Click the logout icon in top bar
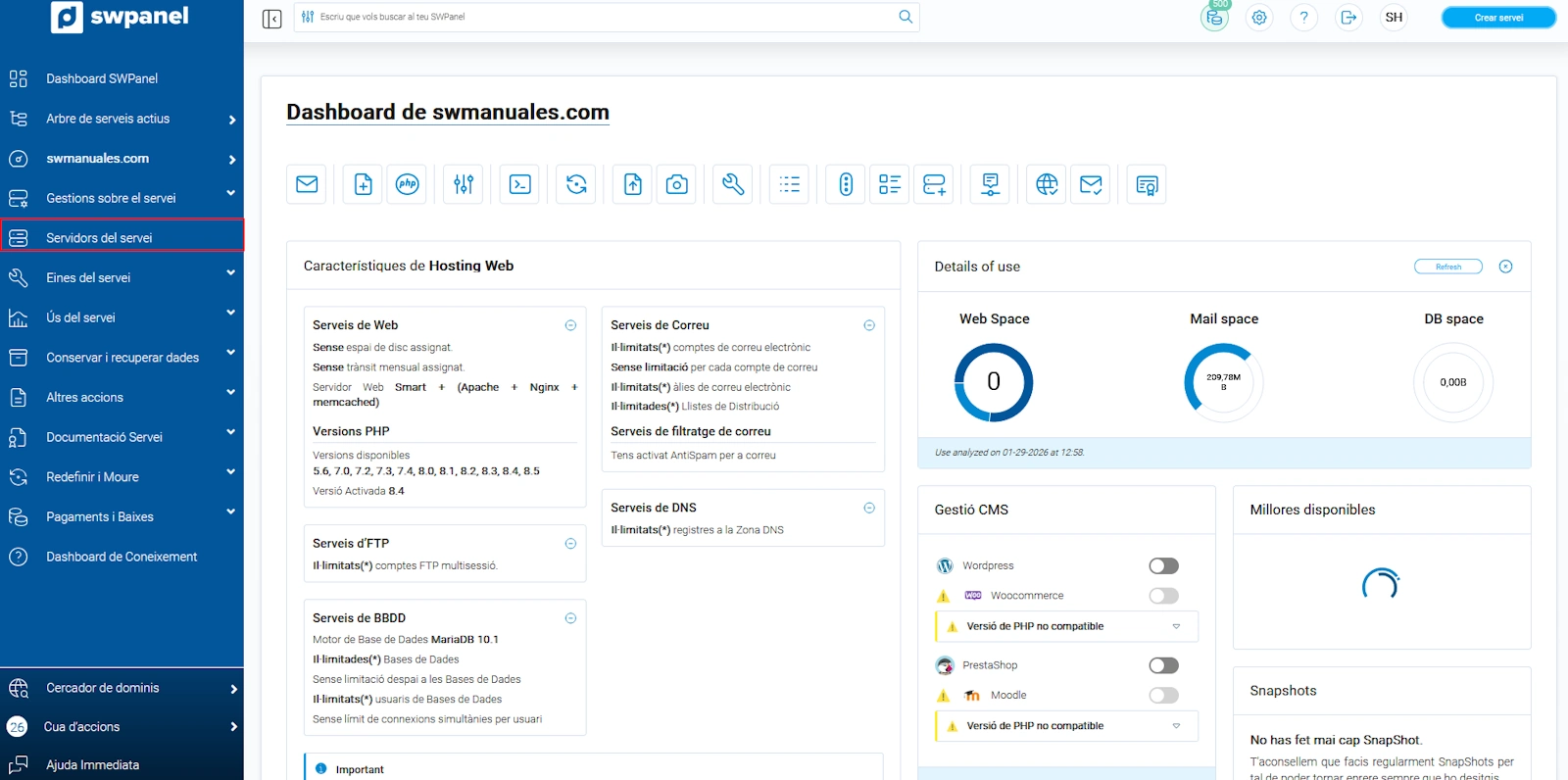 pyautogui.click(x=1348, y=17)
